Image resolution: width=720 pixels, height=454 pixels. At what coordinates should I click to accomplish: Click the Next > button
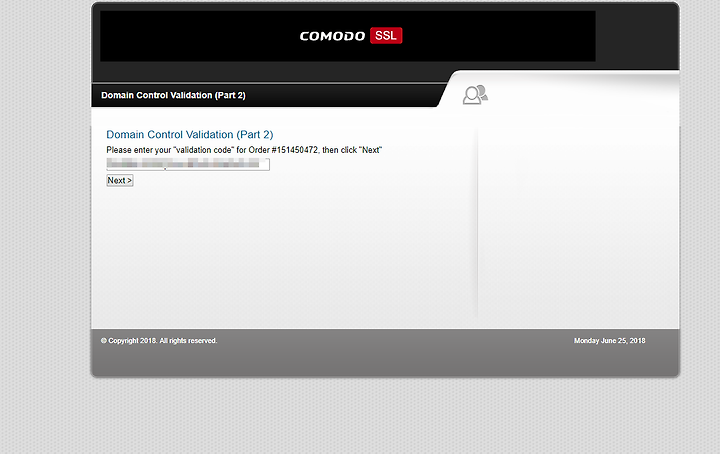pyautogui.click(x=120, y=180)
